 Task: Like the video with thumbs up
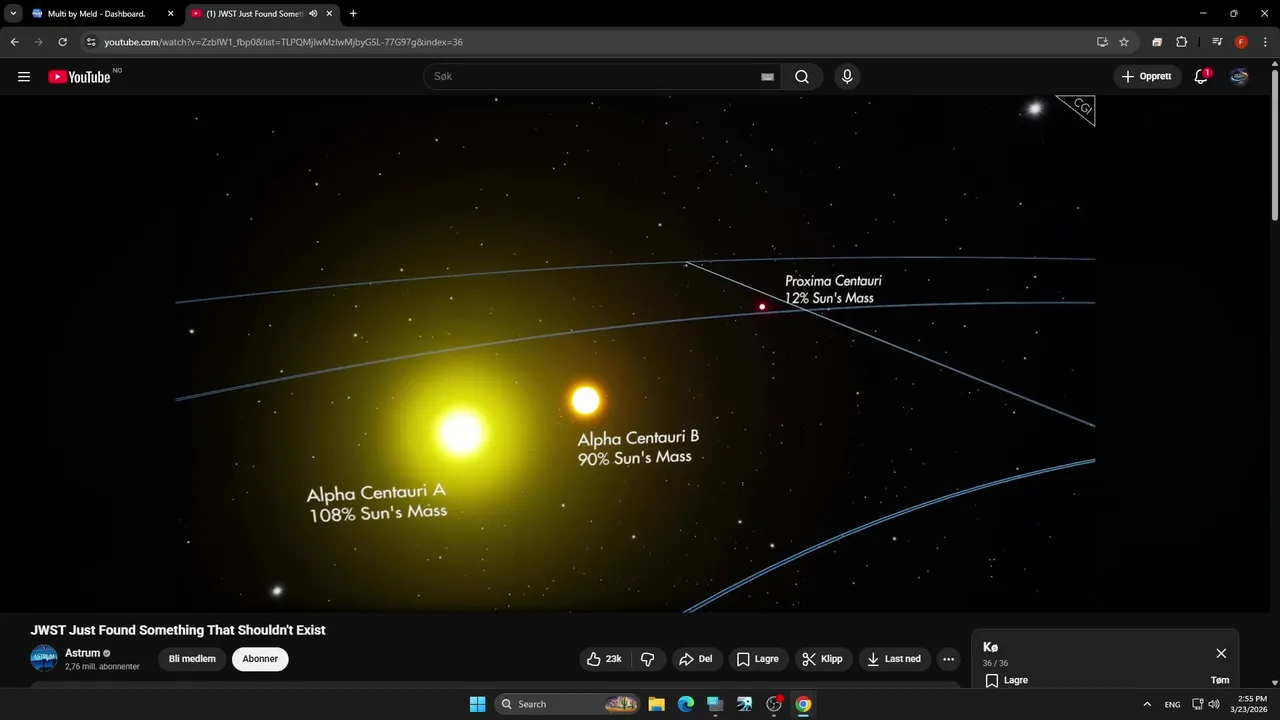605,659
